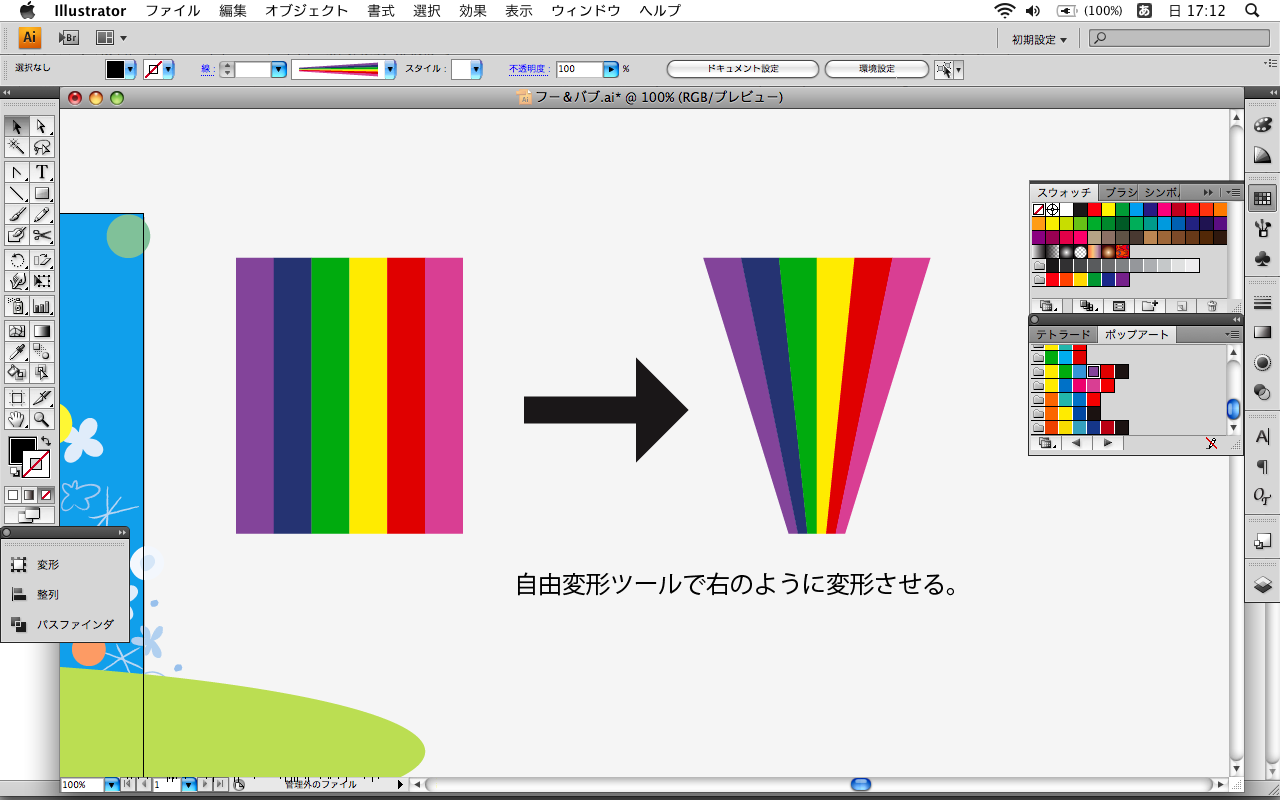Viewport: 1280px width, 800px height.
Task: Open the zoom level dropdown at bottom
Action: (x=111, y=785)
